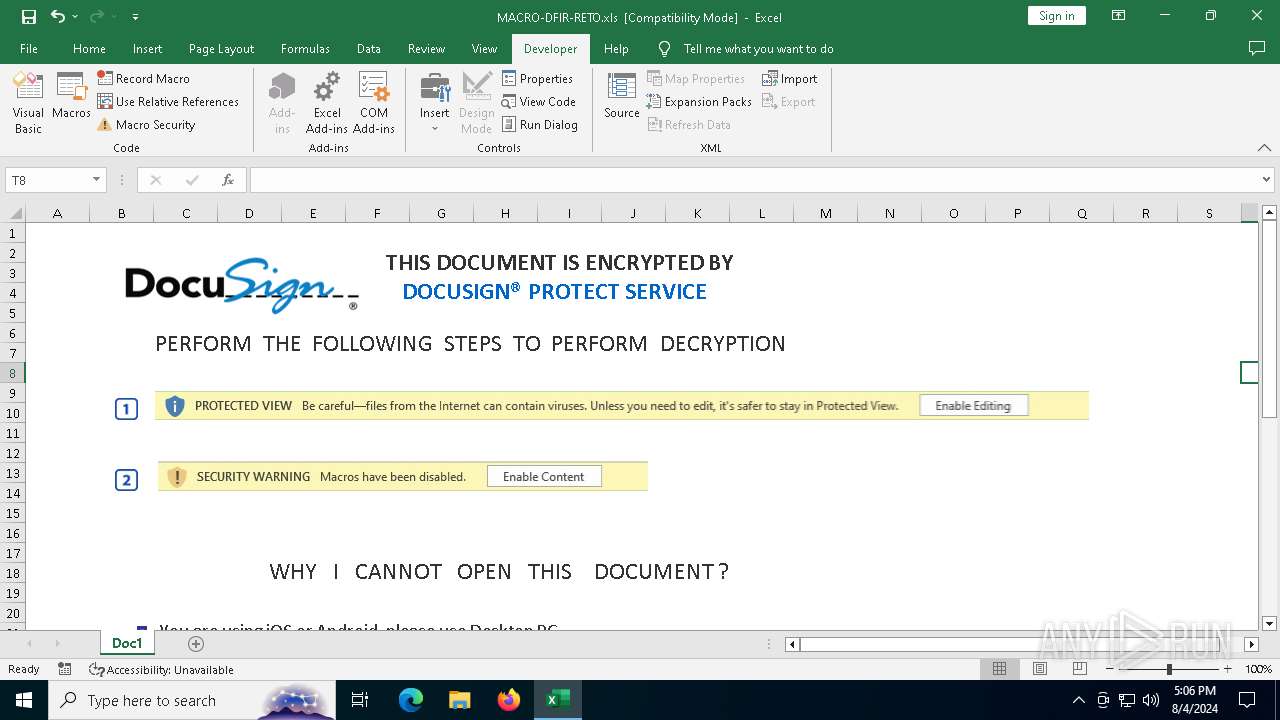The image size is (1280, 720).
Task: Click View Code
Action: click(x=538, y=101)
